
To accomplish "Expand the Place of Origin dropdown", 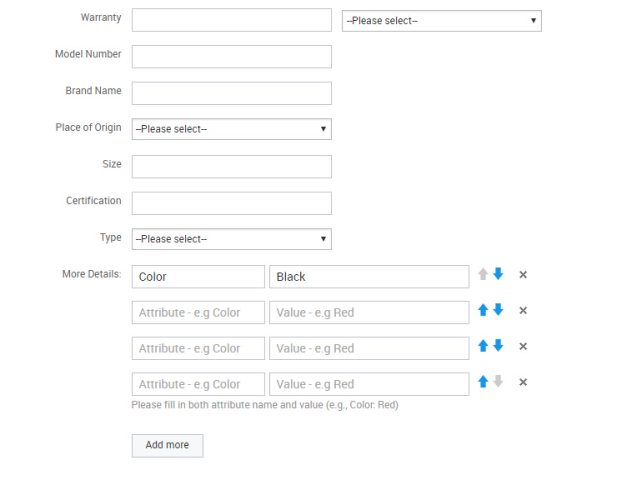I will (x=231, y=129).
